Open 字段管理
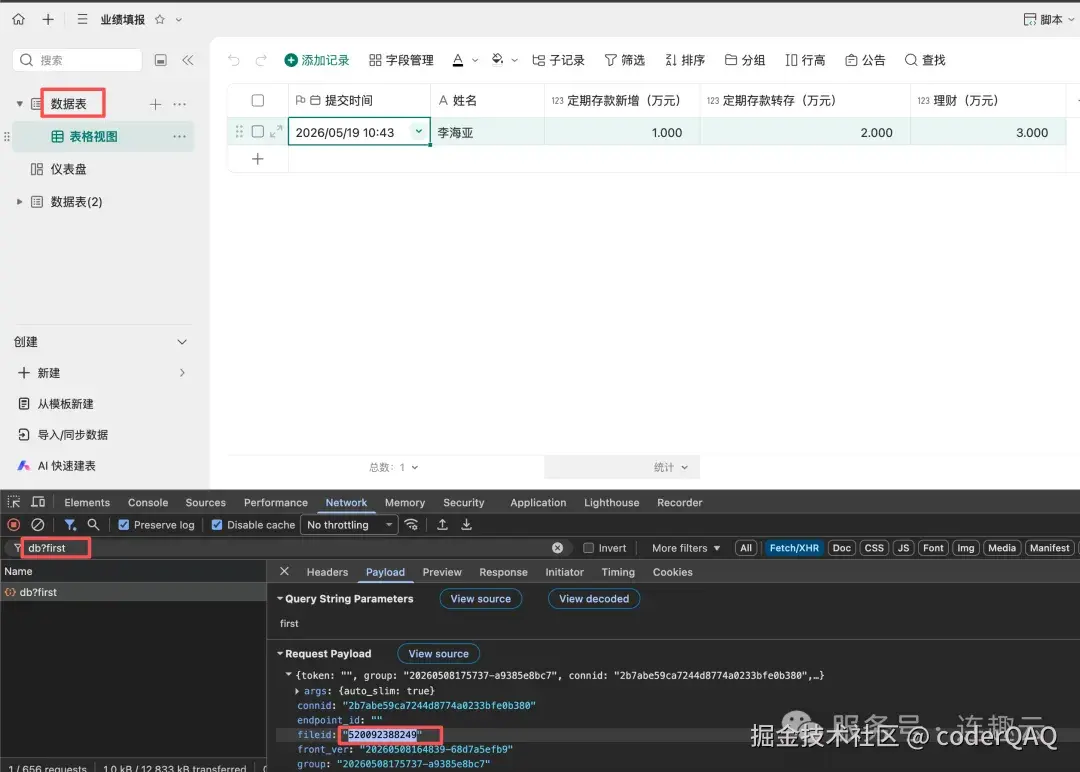 (401, 60)
